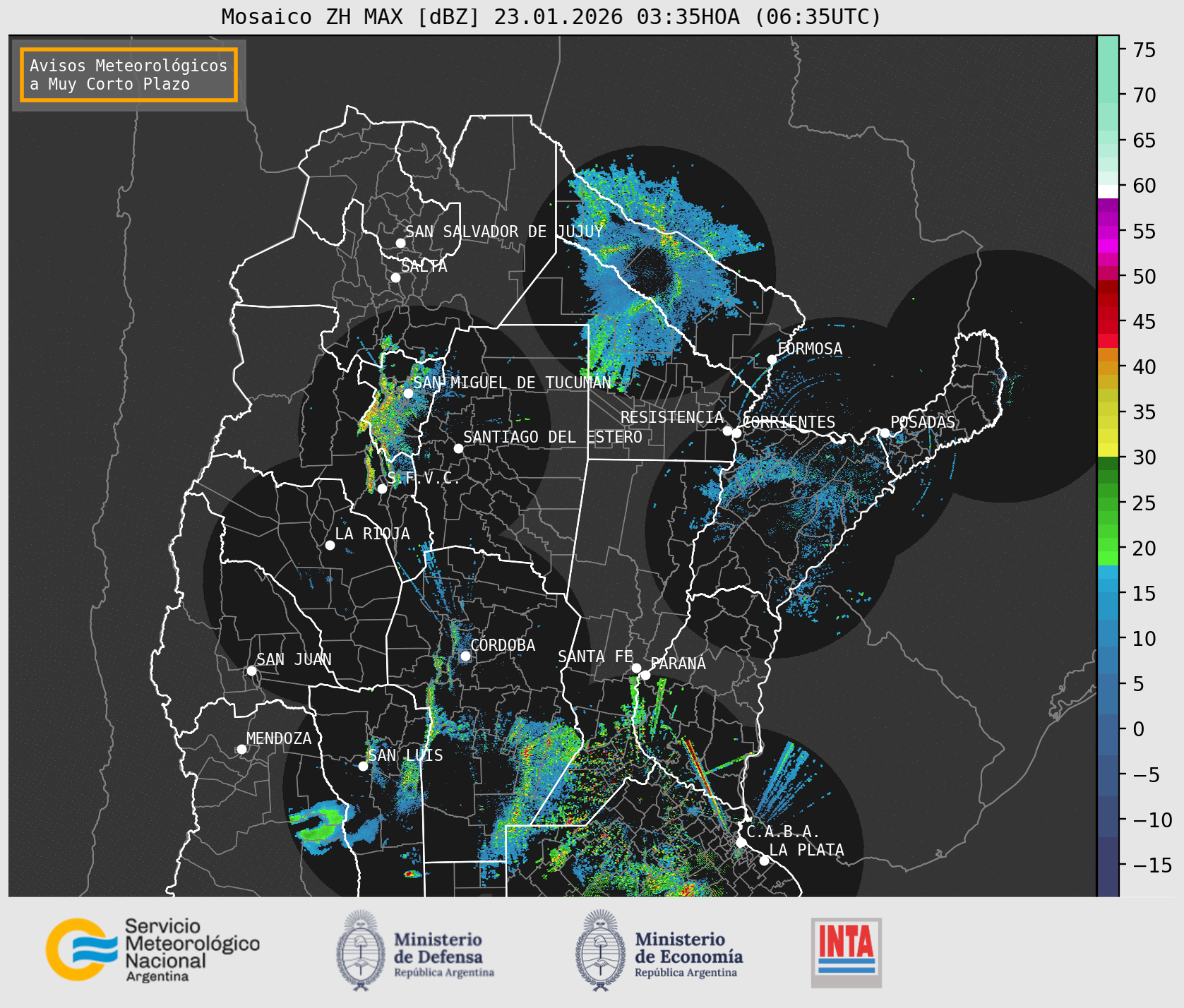Click the Servicio Meteorológico Nacional logo
The height and width of the screenshot is (1008, 1184).
(x=153, y=949)
